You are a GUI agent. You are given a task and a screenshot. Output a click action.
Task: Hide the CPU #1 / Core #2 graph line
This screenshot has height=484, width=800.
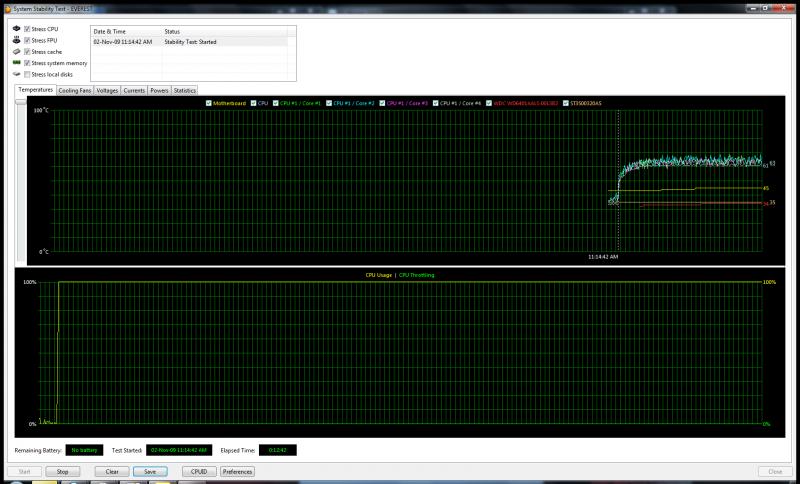coord(329,103)
